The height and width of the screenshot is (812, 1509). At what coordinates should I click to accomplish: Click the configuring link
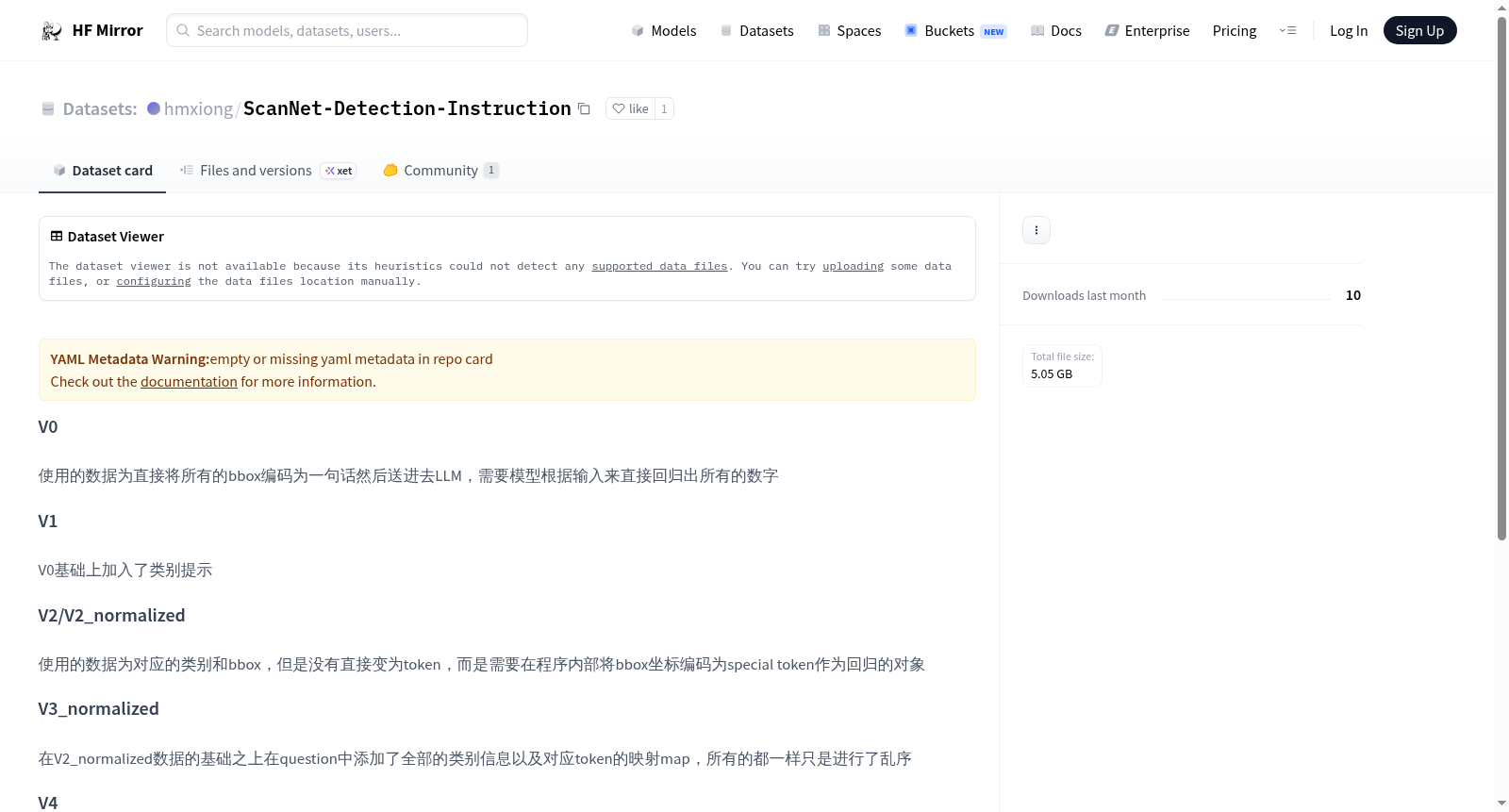154,282
